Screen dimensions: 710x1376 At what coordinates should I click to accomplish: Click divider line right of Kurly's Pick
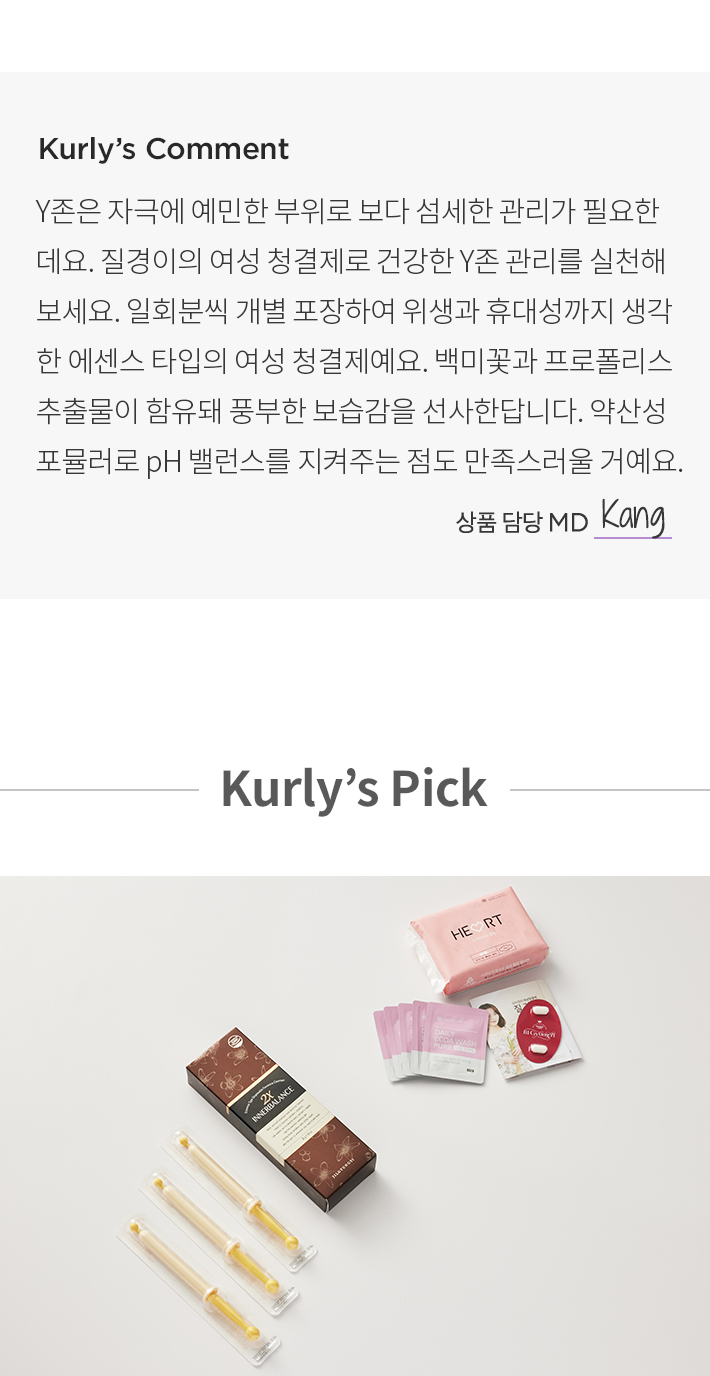point(610,790)
